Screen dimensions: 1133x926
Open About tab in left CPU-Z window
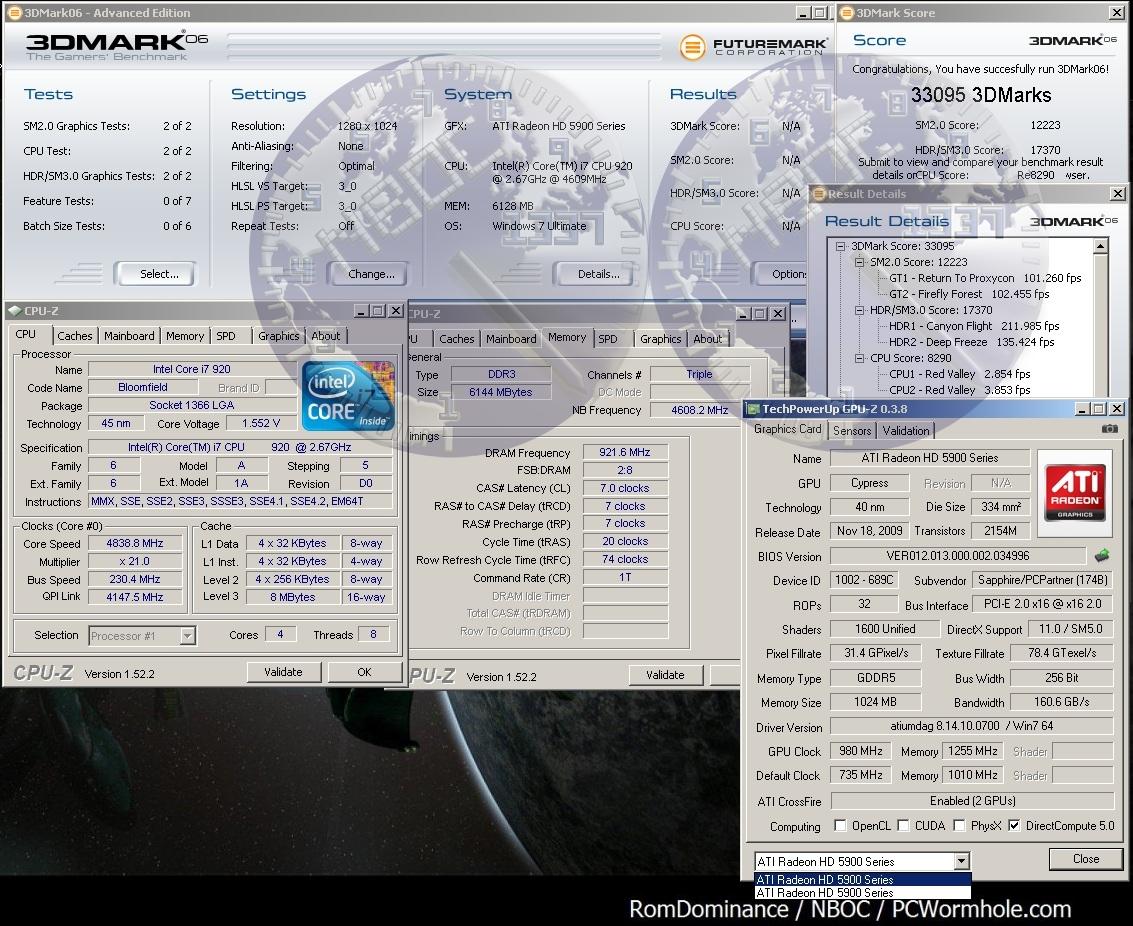(326, 336)
